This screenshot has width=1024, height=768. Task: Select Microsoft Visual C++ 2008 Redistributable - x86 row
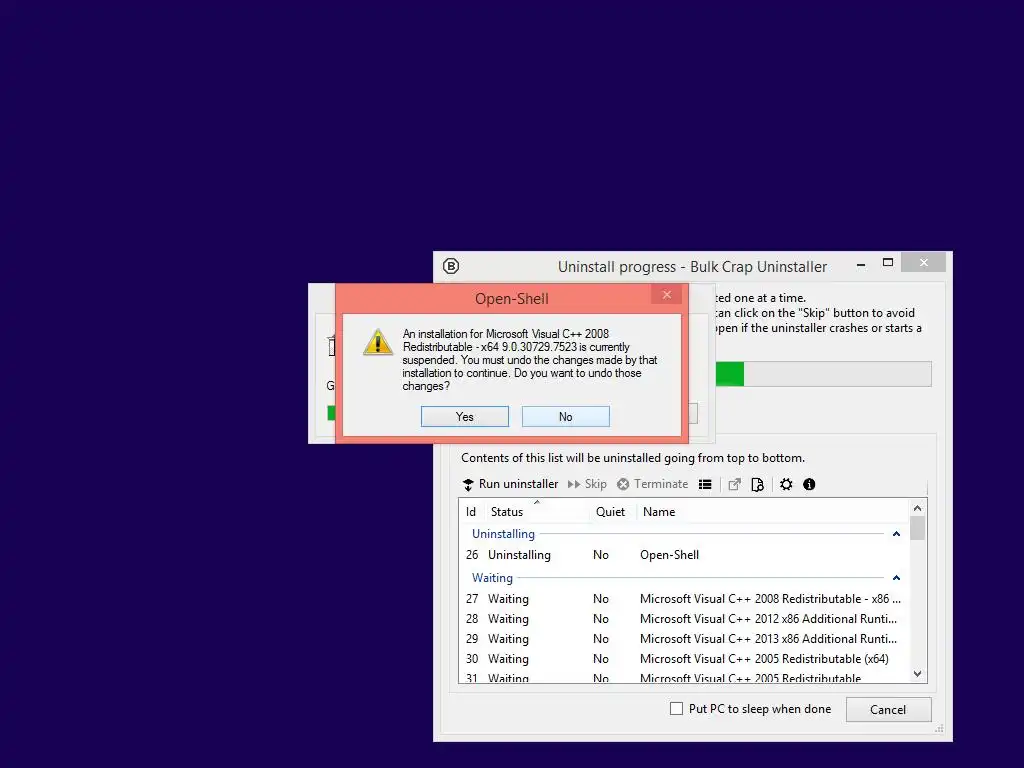(683, 599)
